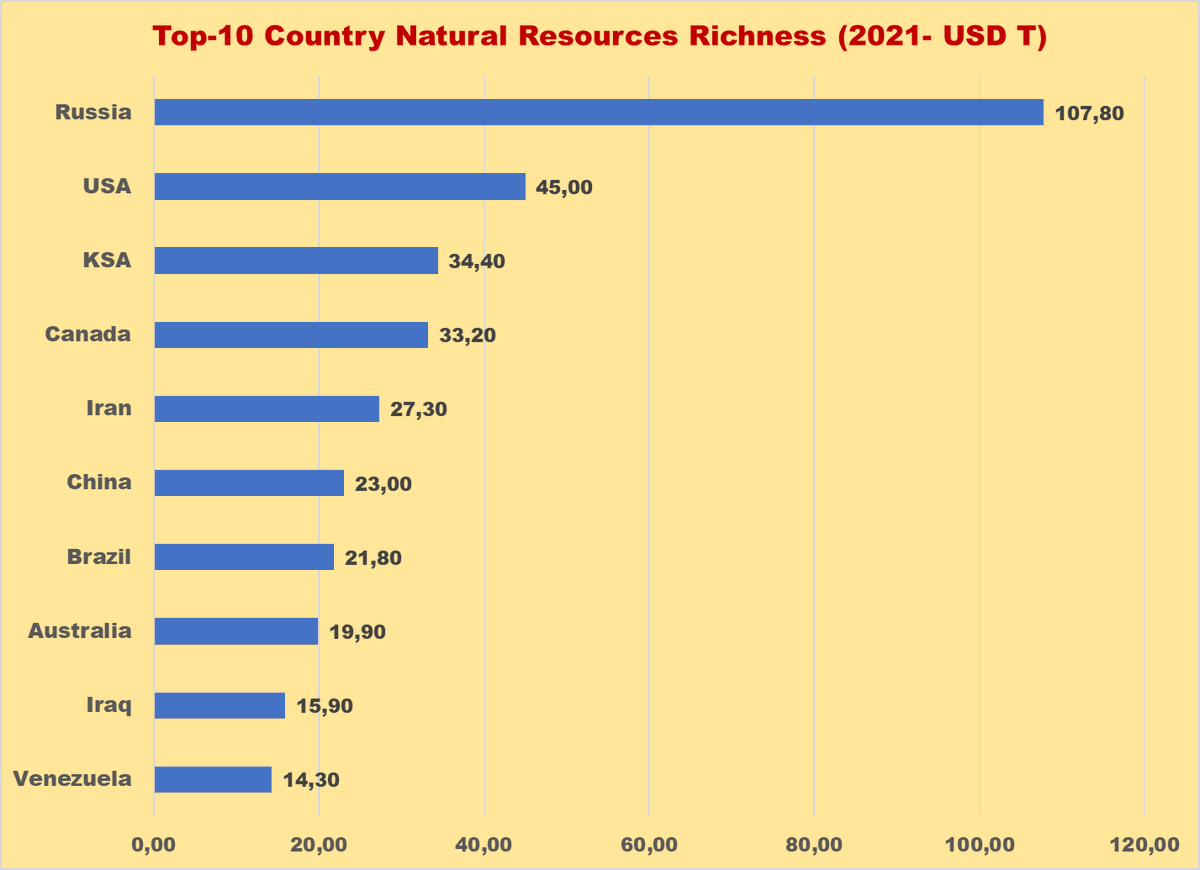The image size is (1200, 870).
Task: Click the 14,30 data label
Action: point(312,780)
